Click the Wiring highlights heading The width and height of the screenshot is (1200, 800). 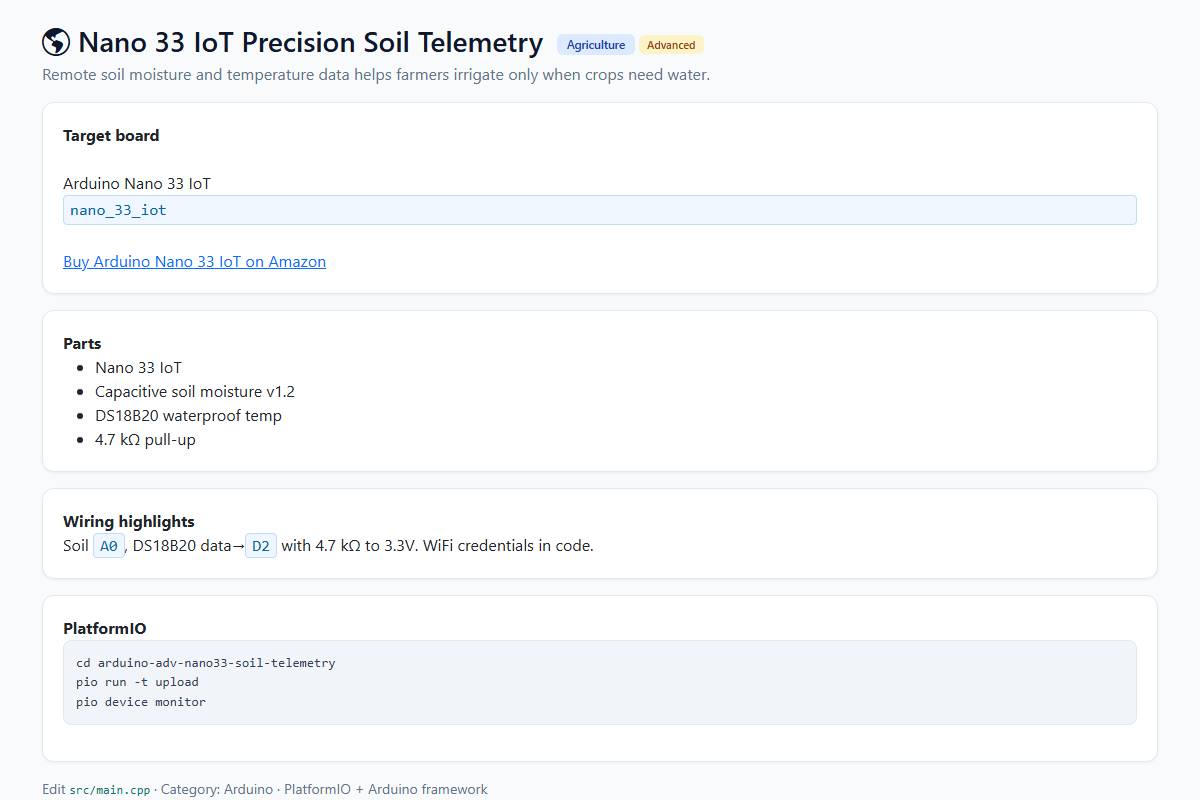(129, 521)
